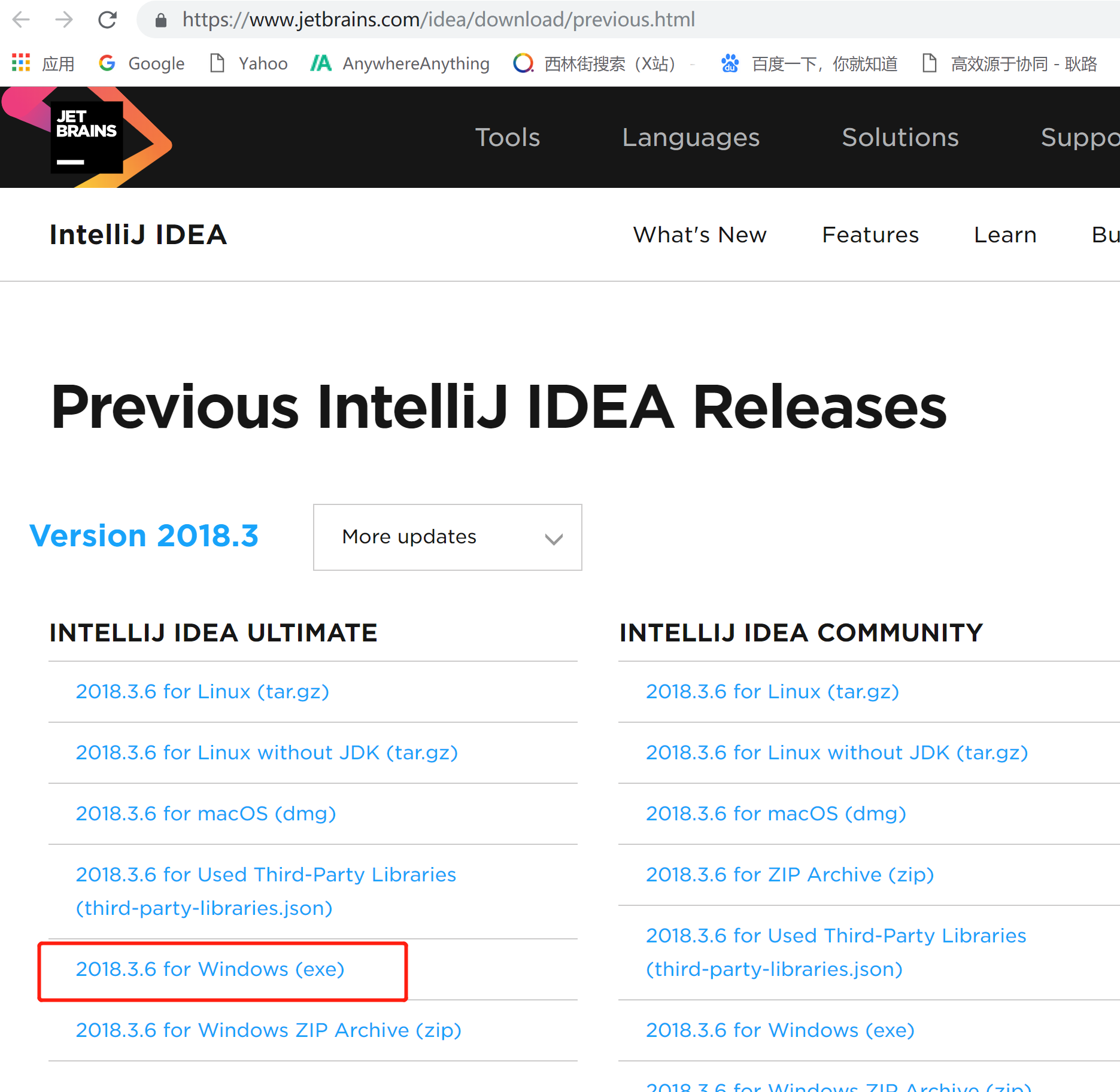
Task: Click inside the browser address bar
Action: click(419, 20)
